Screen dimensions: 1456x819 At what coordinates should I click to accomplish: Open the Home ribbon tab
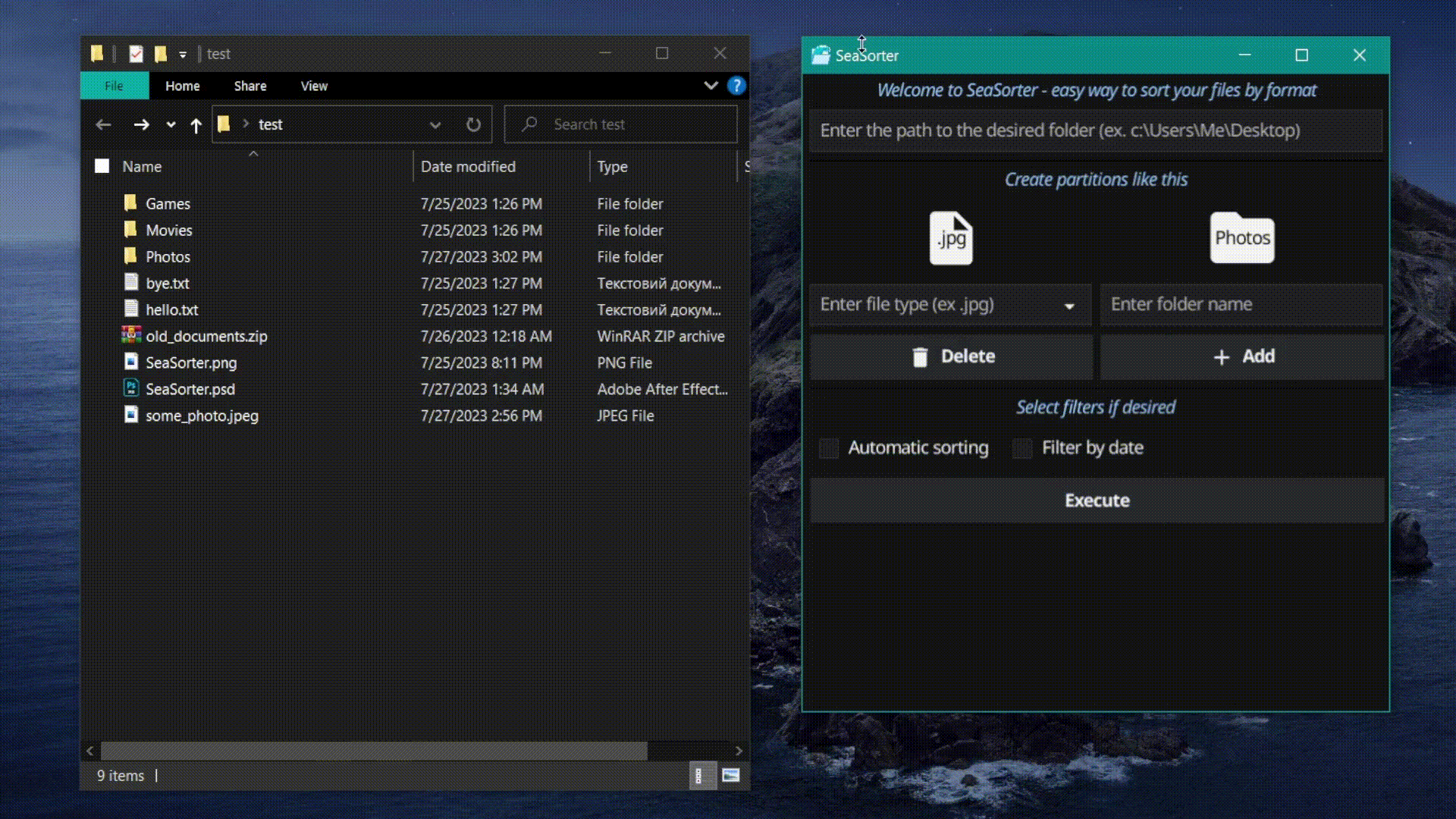(x=183, y=86)
